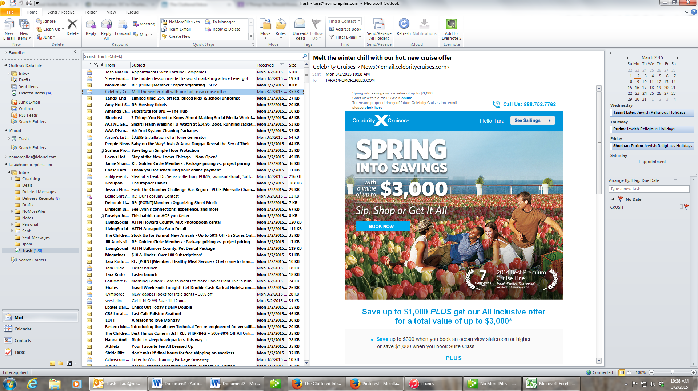Select Drafts under Outlook Data File
This screenshot has height=391, width=698.
click(x=24, y=80)
